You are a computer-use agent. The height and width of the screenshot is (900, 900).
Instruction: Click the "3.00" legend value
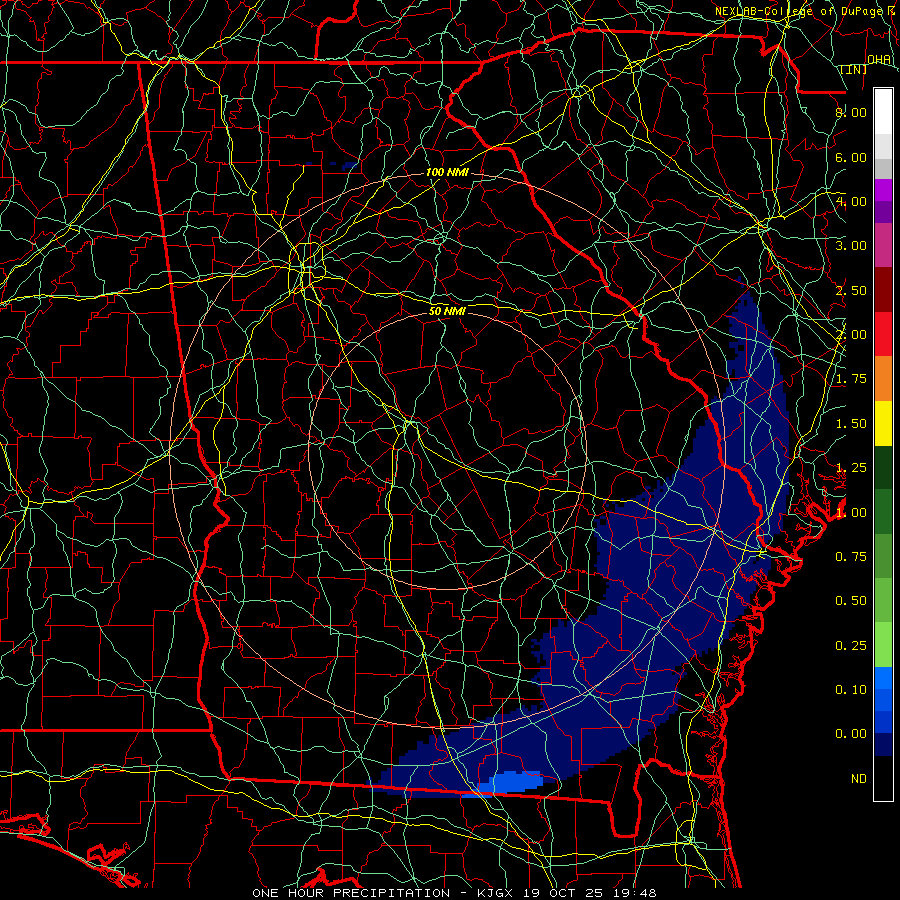click(851, 246)
